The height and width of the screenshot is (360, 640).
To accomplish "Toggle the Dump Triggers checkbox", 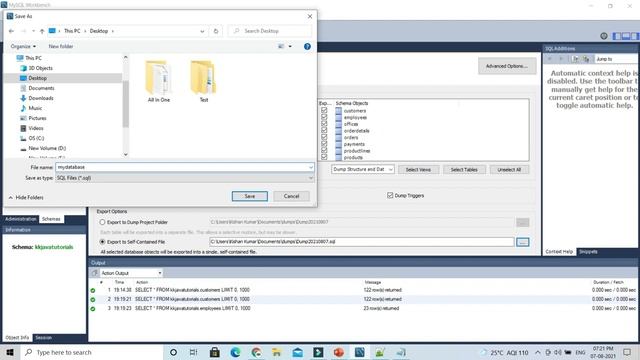I will point(390,196).
